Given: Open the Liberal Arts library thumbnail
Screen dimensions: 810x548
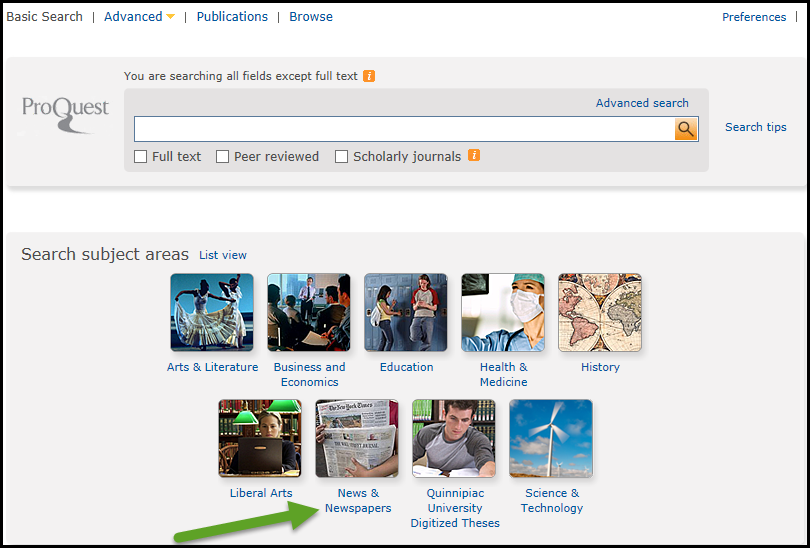Looking at the screenshot, I should click(x=260, y=439).
